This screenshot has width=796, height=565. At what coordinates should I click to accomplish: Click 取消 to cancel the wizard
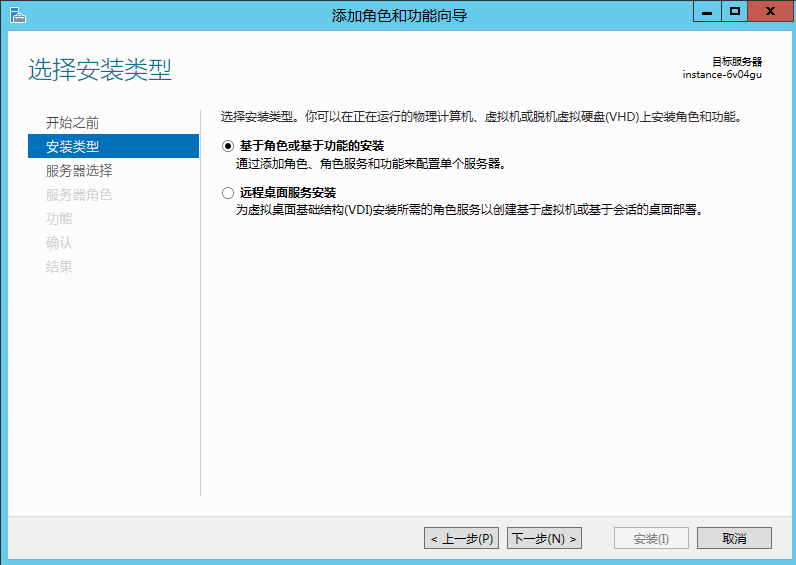734,538
